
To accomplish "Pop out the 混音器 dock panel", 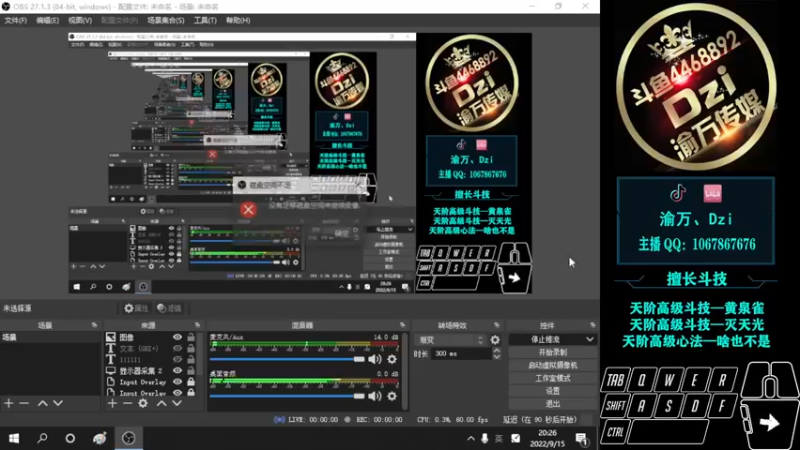I will click(403, 325).
